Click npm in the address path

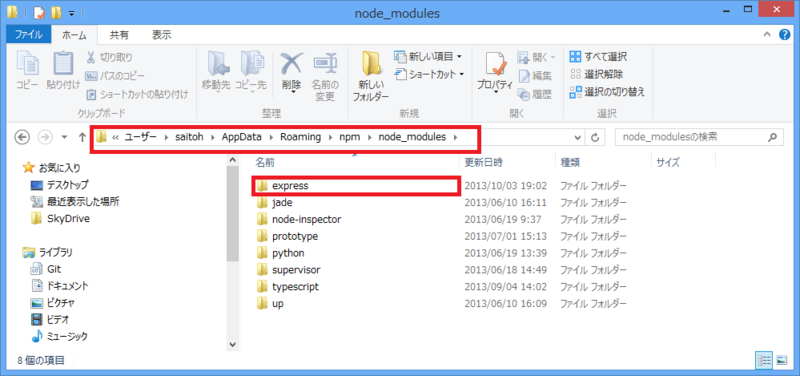[x=349, y=137]
